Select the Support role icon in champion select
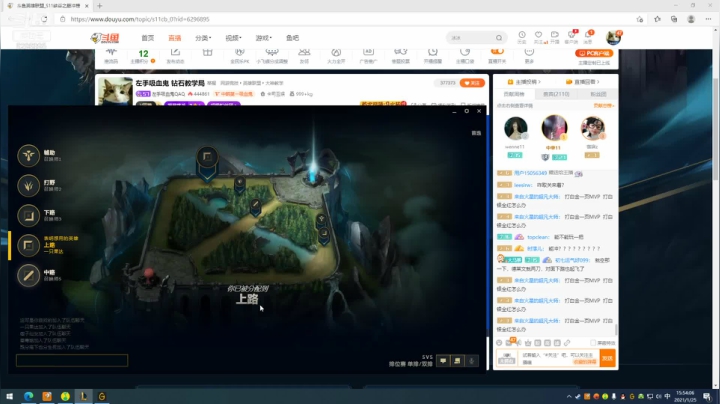 pos(28,156)
